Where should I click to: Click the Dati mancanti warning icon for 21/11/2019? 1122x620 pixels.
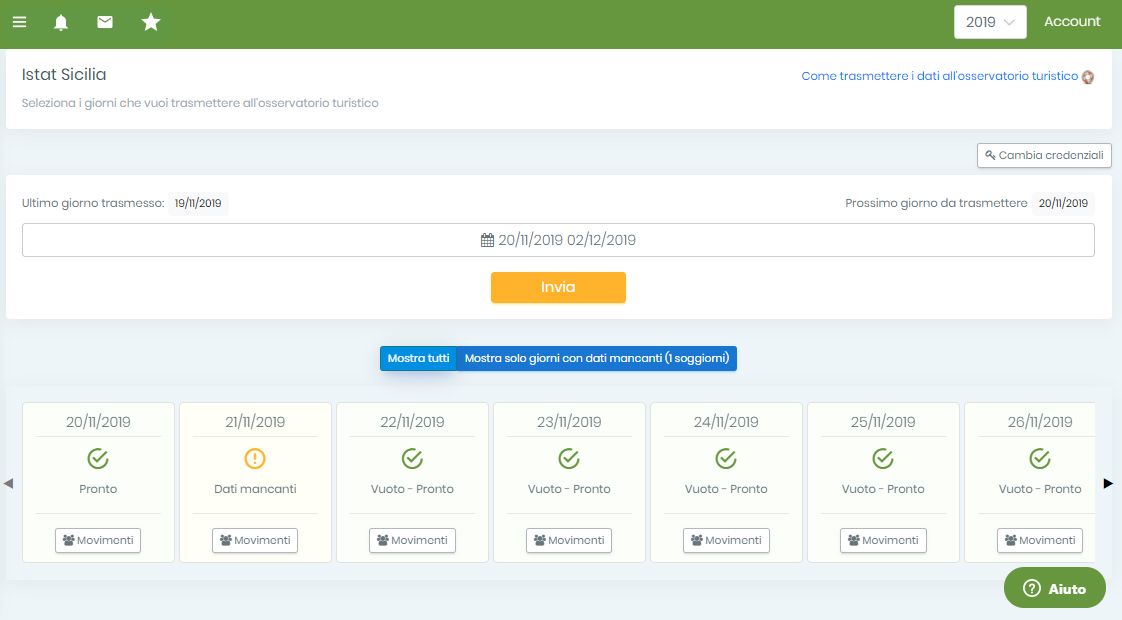tap(255, 458)
